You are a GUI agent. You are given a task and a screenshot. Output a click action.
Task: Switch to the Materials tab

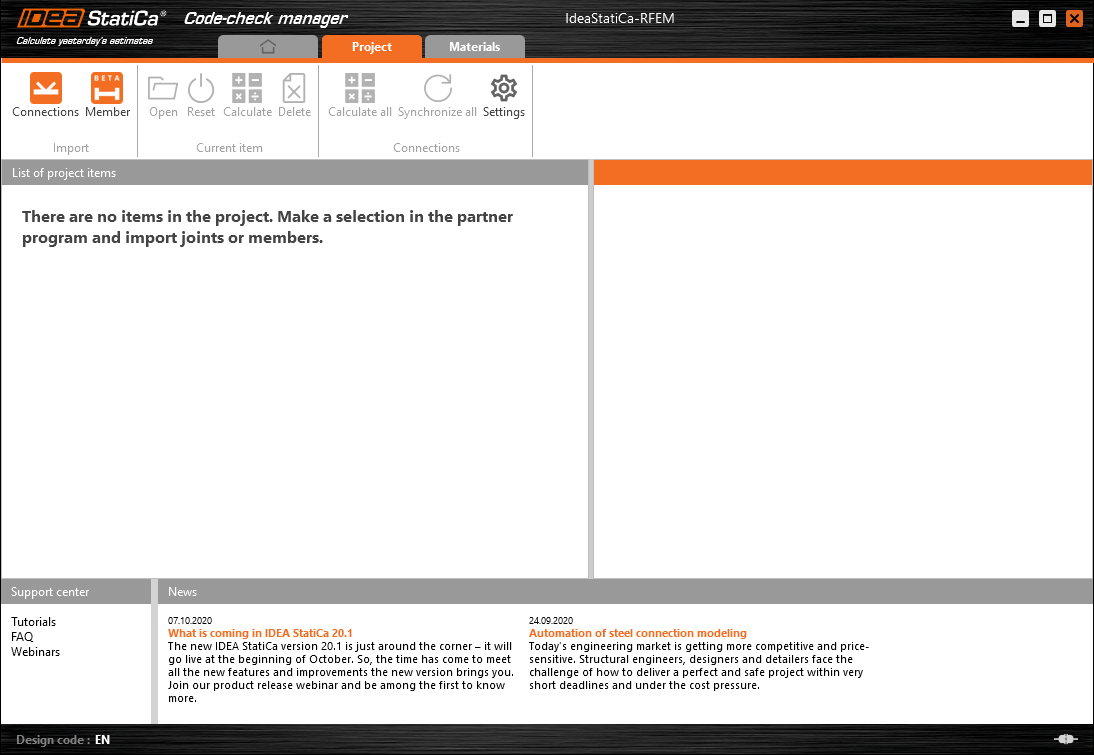[x=474, y=47]
